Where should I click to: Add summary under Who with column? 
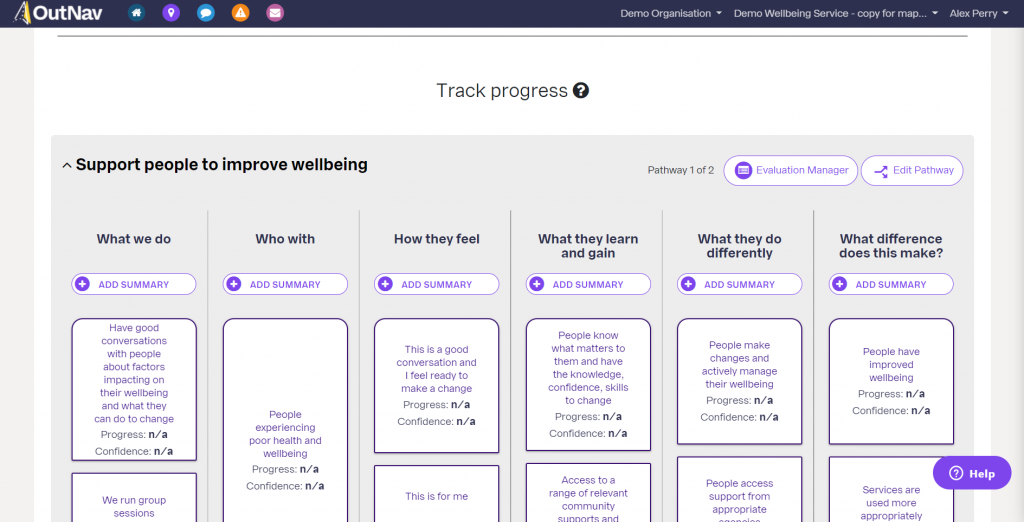point(285,284)
